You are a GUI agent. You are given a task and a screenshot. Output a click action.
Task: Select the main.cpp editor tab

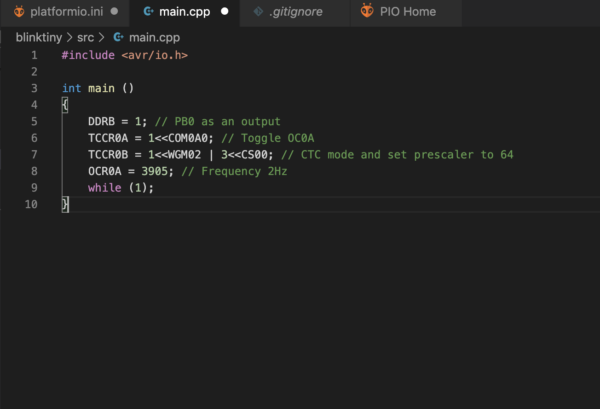[185, 12]
